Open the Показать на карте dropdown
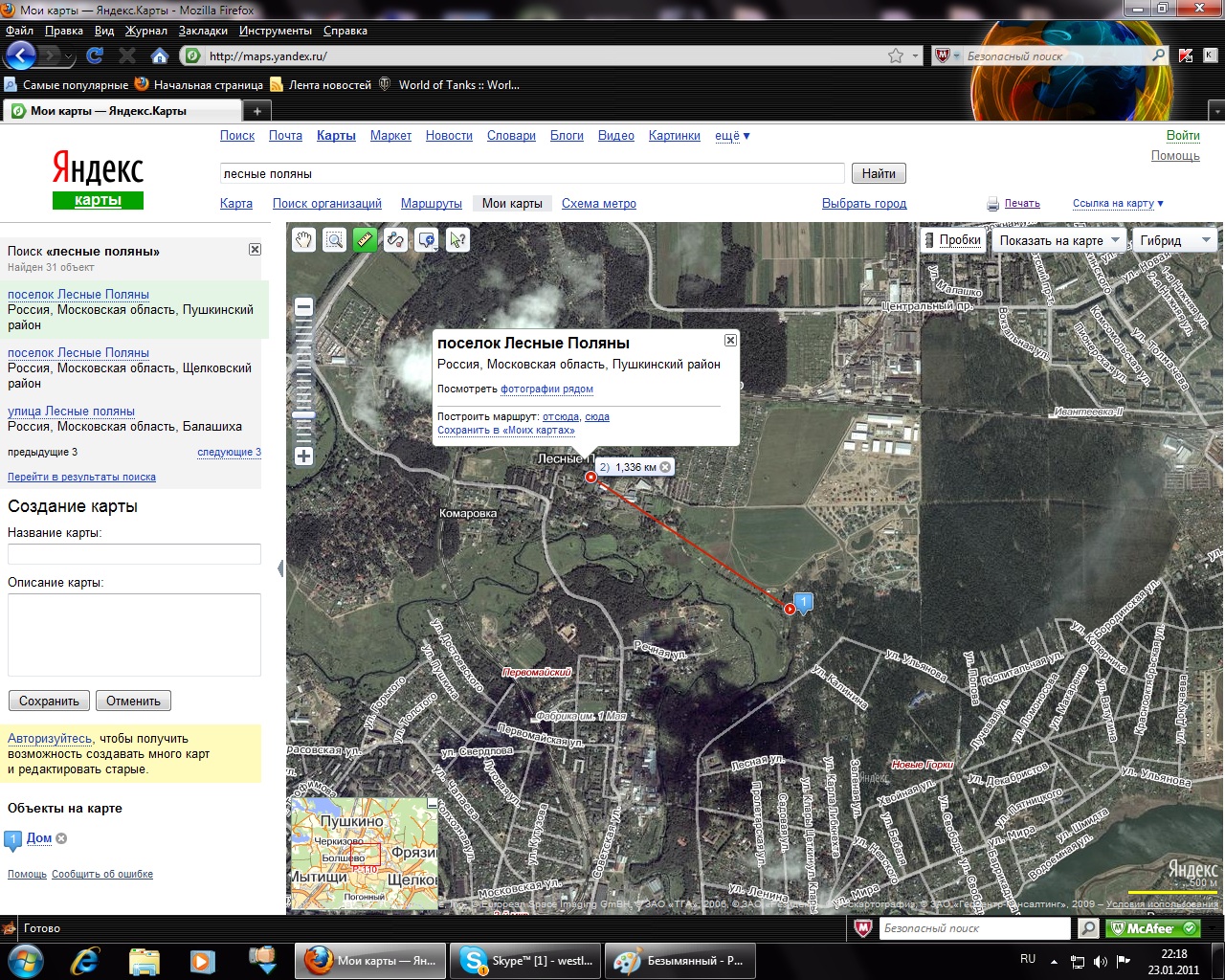1225x980 pixels. pyautogui.click(x=1058, y=240)
